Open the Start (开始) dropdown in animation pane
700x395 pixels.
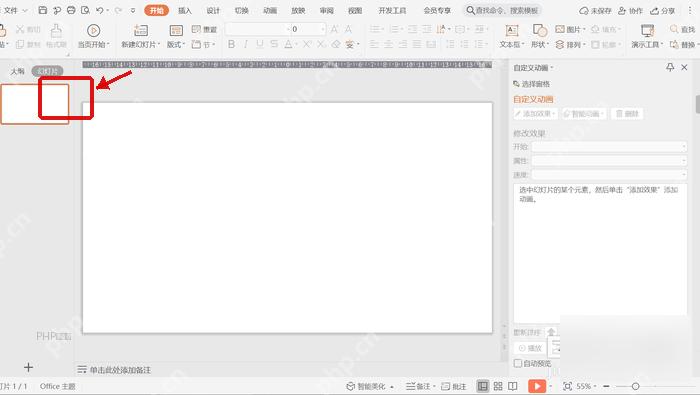[609, 146]
